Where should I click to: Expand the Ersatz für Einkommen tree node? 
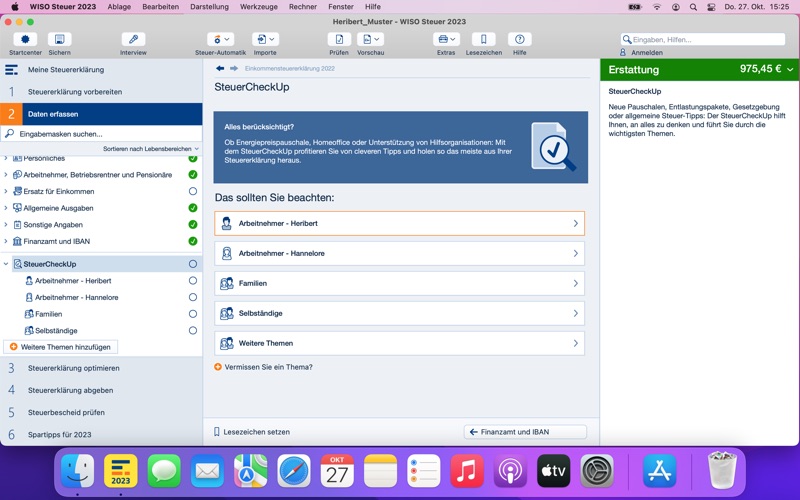pos(6,191)
